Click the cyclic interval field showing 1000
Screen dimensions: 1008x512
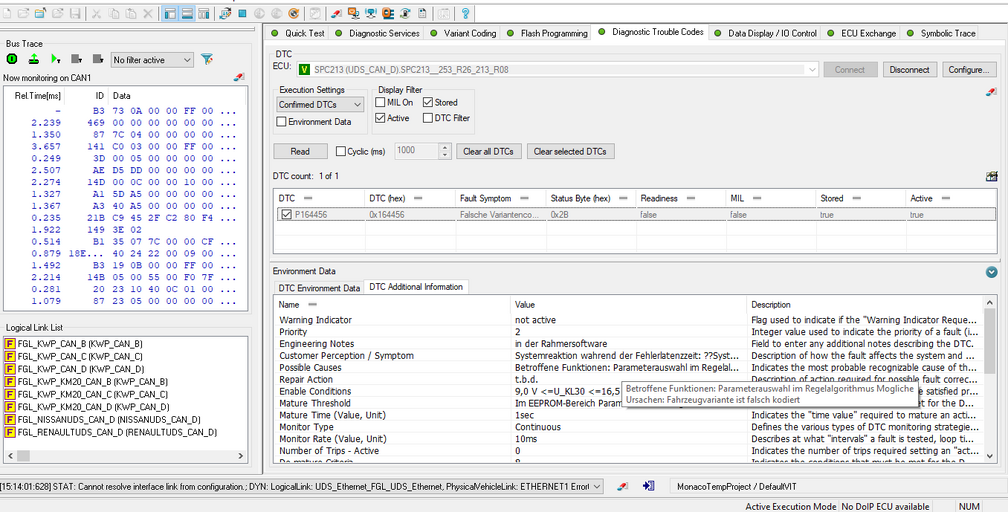417,151
